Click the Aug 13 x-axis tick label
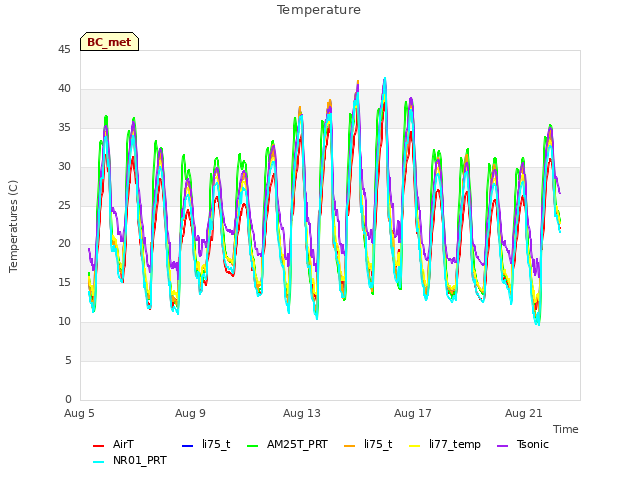This screenshot has width=640, height=480. click(x=302, y=413)
